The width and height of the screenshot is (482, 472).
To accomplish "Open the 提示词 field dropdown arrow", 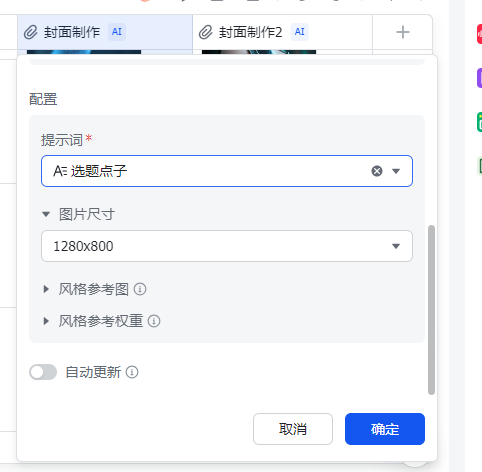I will 396,171.
